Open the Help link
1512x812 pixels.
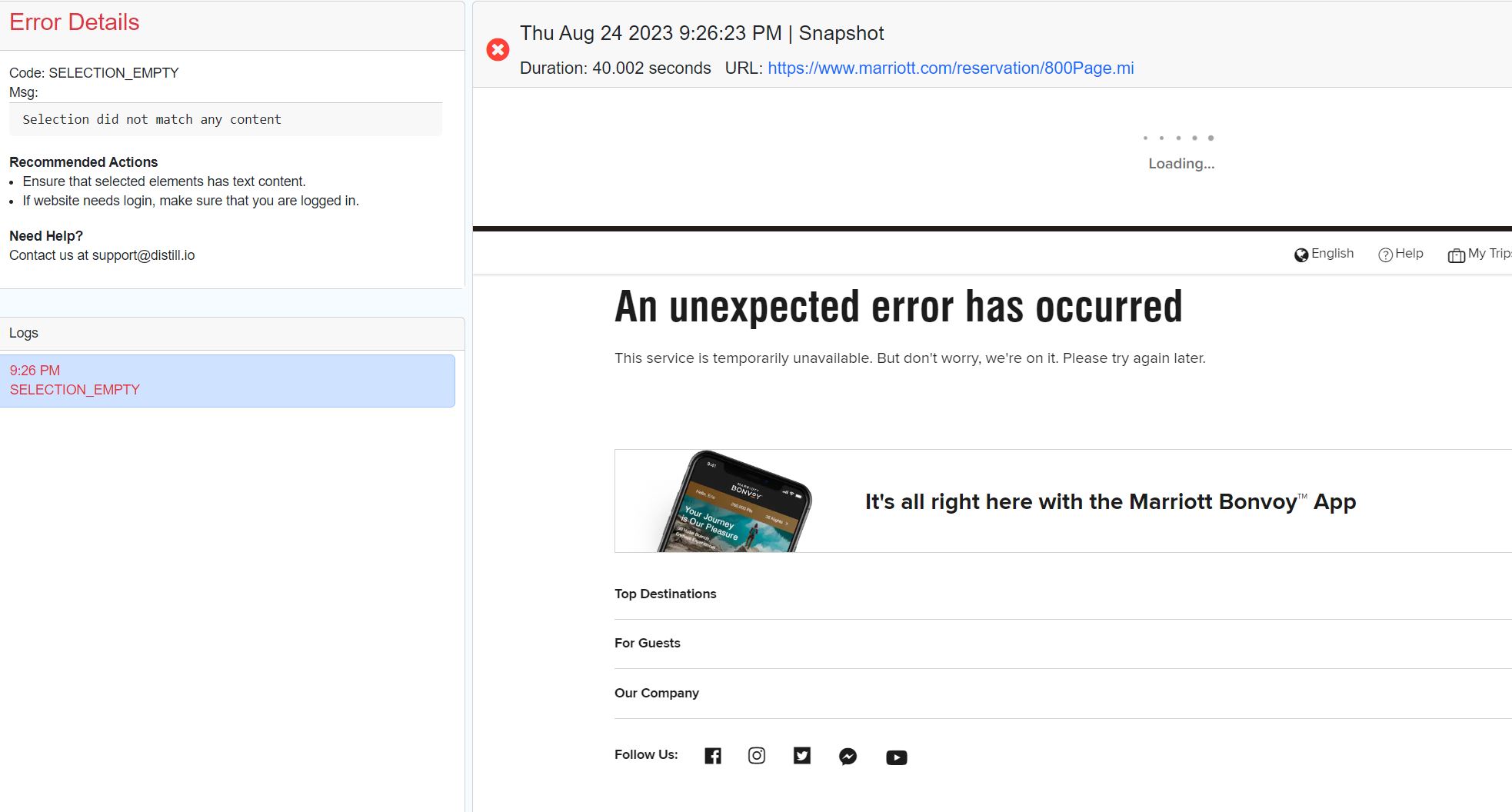point(1409,254)
